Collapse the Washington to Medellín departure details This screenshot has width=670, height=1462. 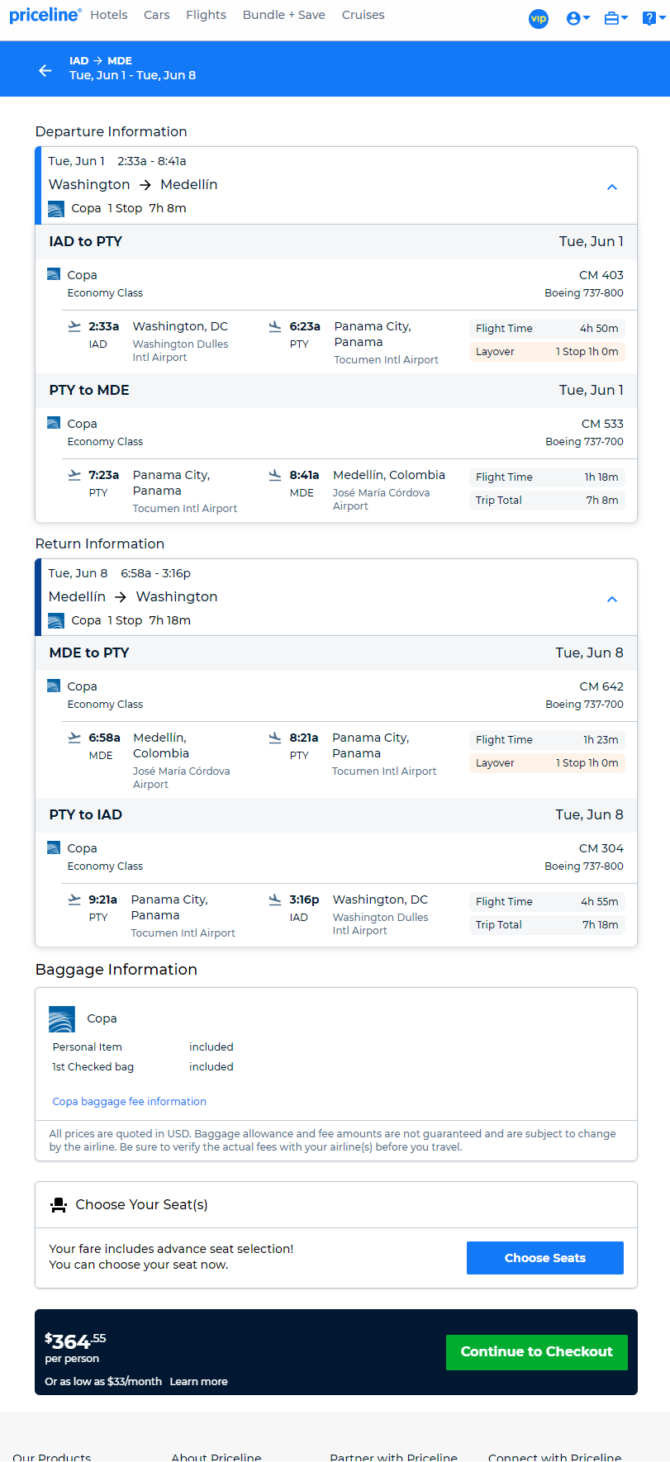coord(612,187)
